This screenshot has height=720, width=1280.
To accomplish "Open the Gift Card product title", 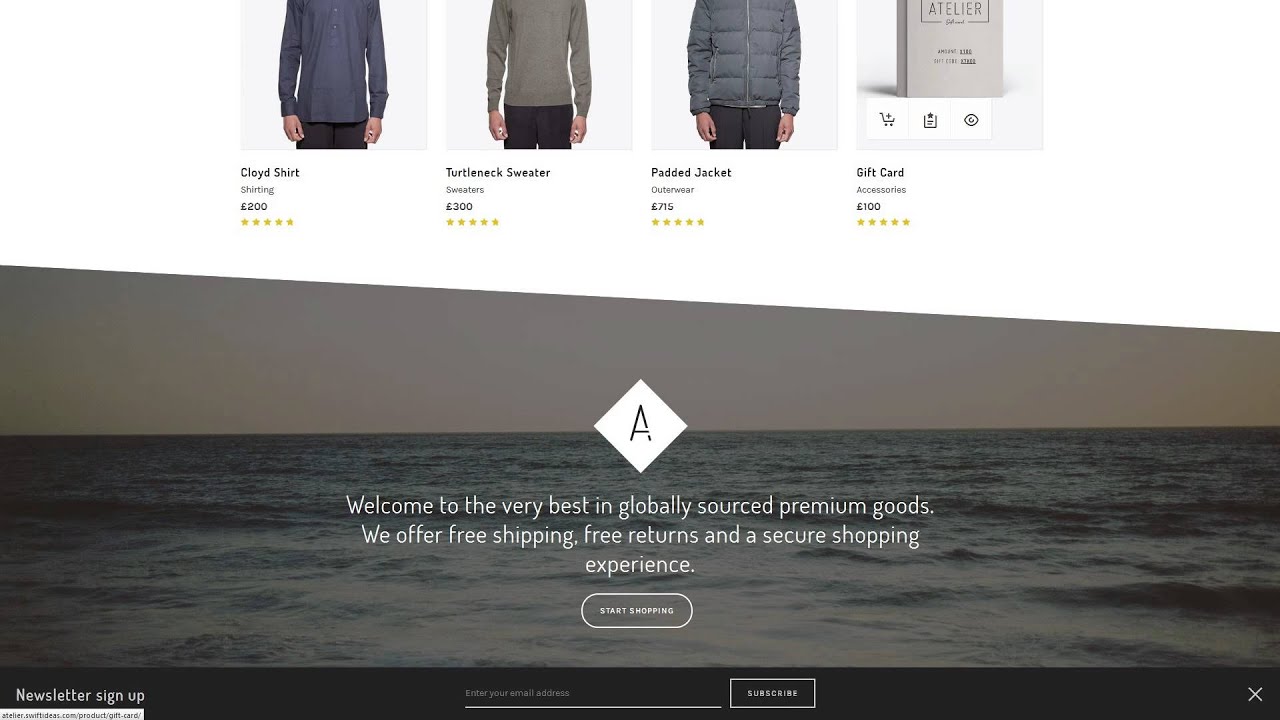I will [x=880, y=173].
